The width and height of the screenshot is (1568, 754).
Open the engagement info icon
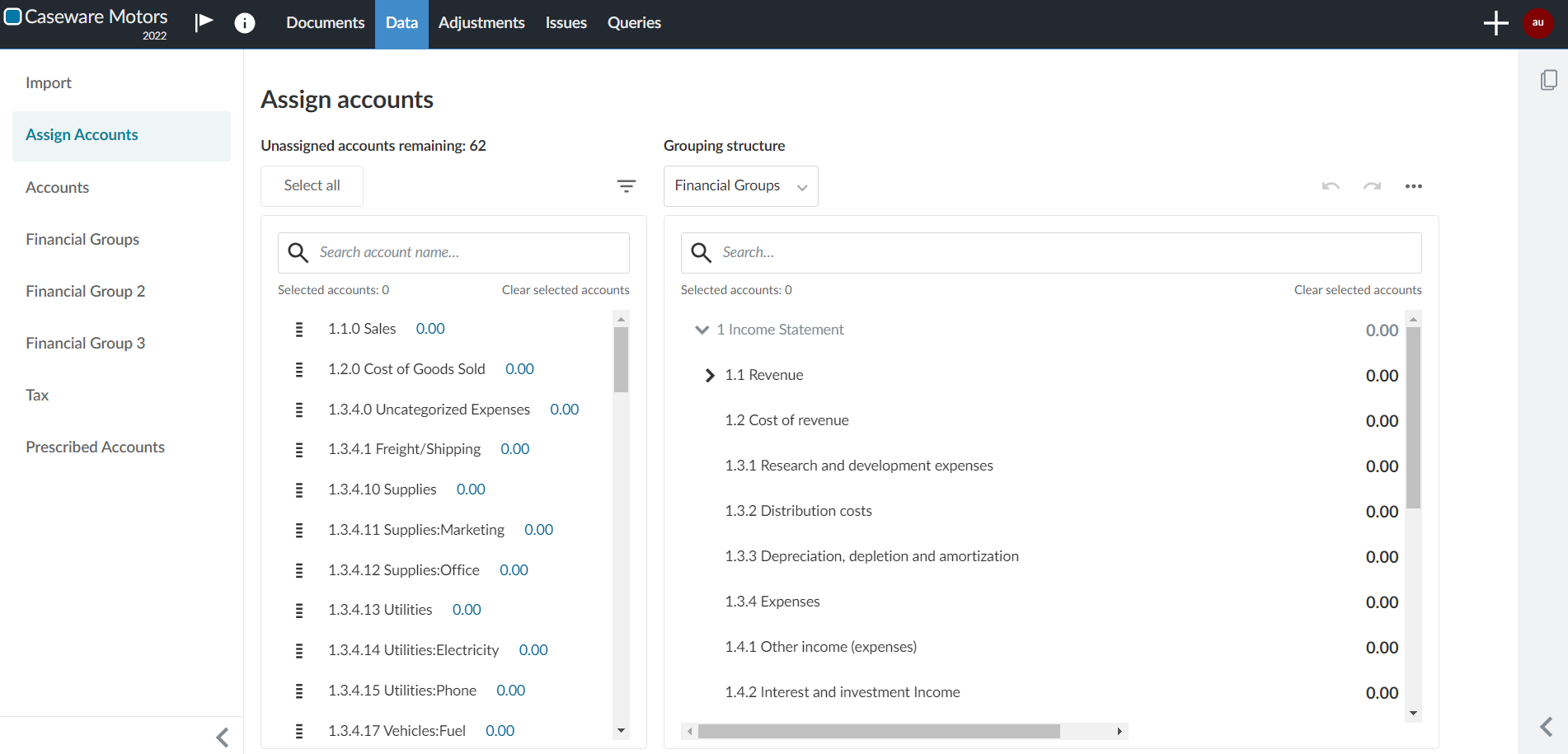(x=245, y=23)
